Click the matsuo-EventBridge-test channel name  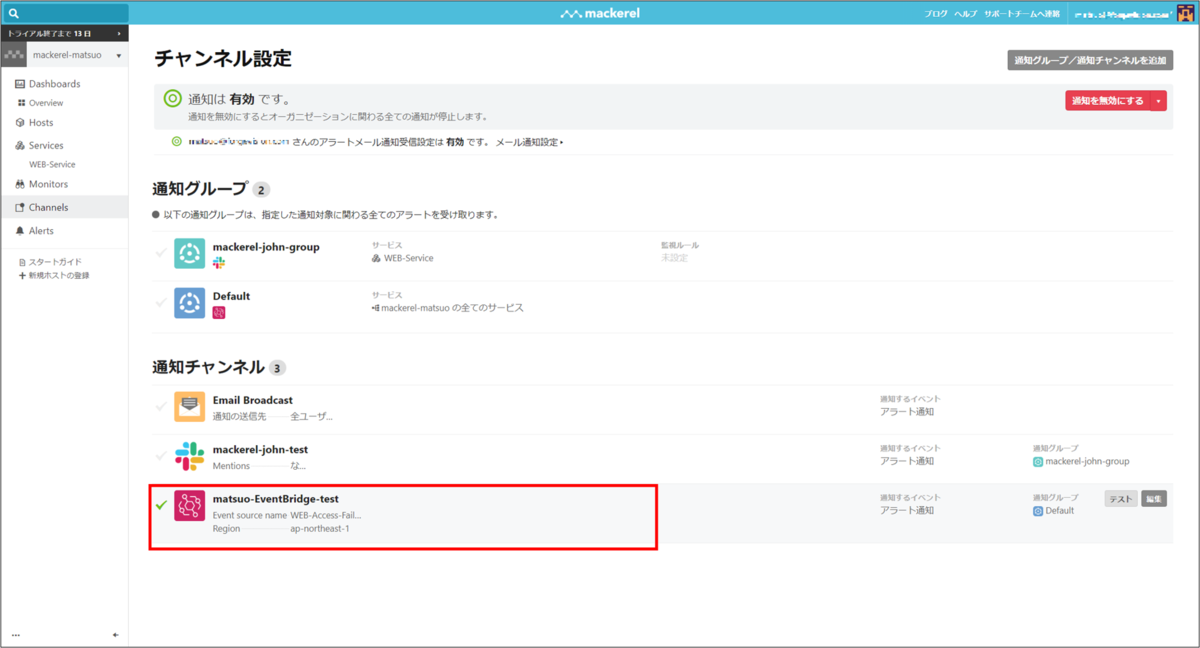(x=276, y=499)
